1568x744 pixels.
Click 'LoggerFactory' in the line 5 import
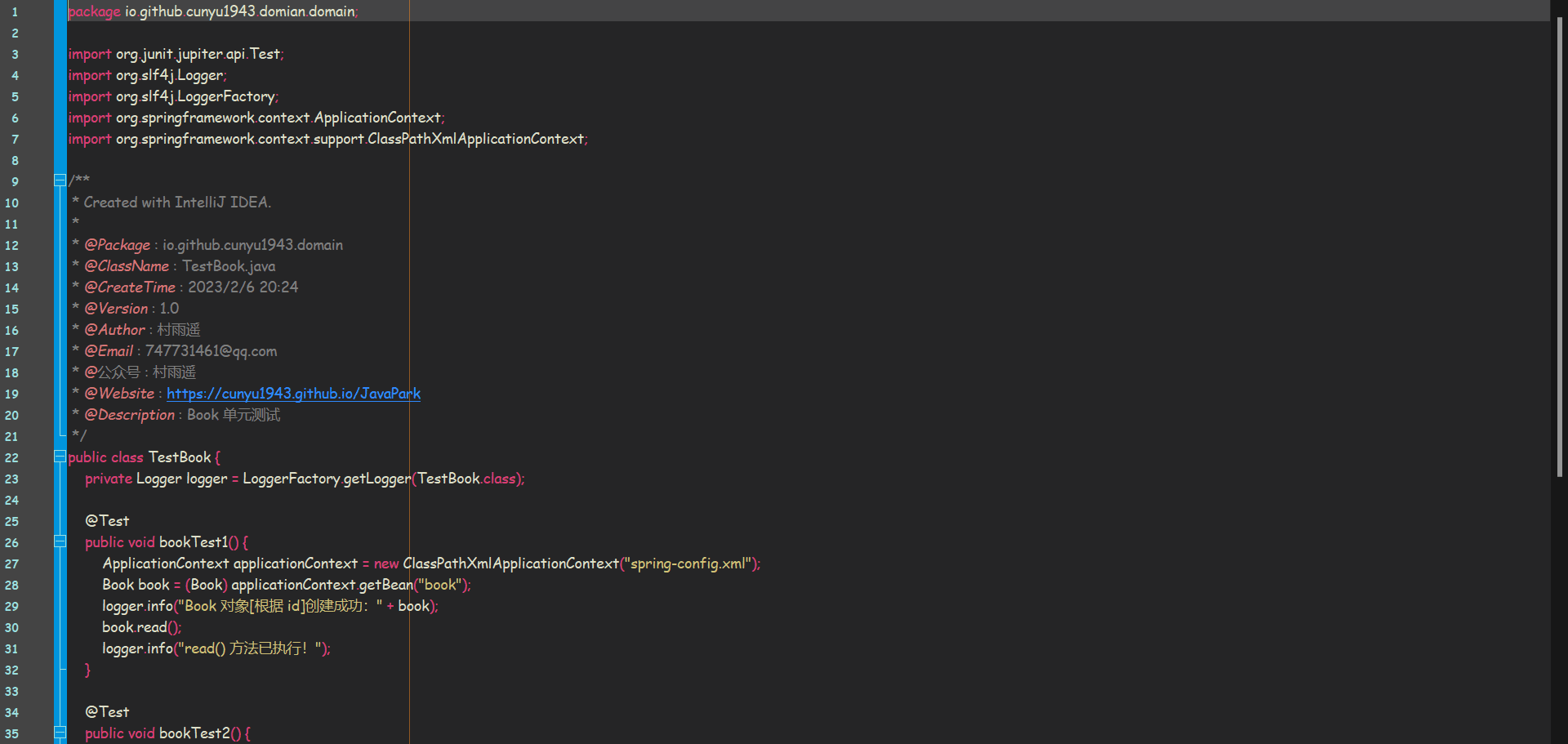coord(226,96)
